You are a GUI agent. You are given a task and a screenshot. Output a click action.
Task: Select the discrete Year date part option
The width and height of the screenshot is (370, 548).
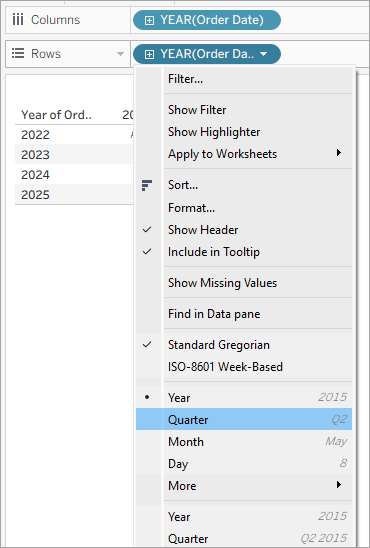[244, 398]
